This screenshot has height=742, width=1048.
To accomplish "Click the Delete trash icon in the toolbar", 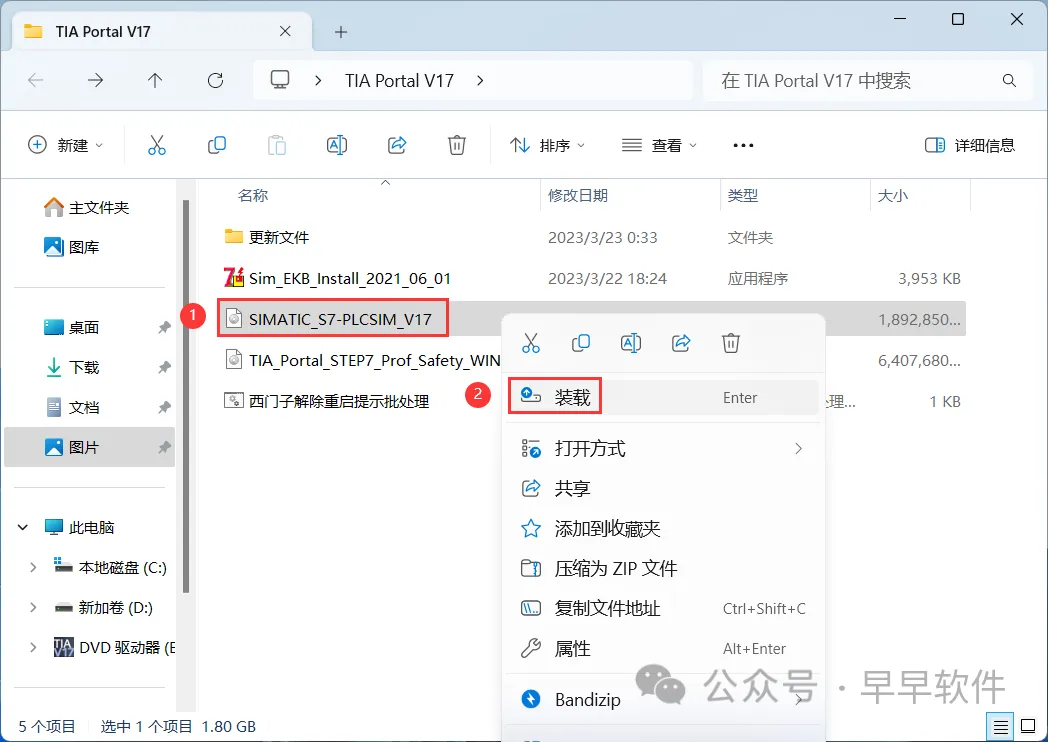I will pyautogui.click(x=456, y=145).
